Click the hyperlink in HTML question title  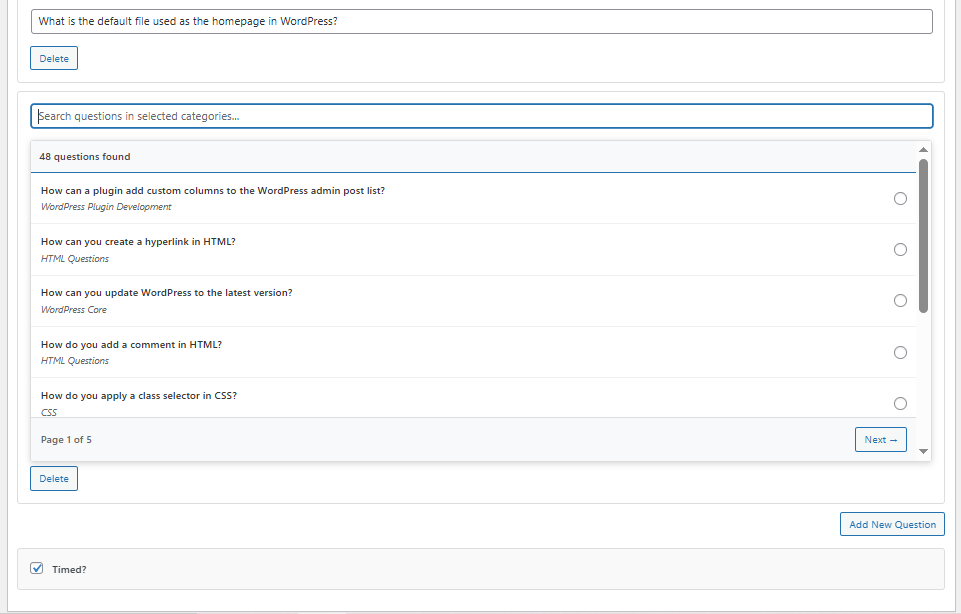click(138, 241)
